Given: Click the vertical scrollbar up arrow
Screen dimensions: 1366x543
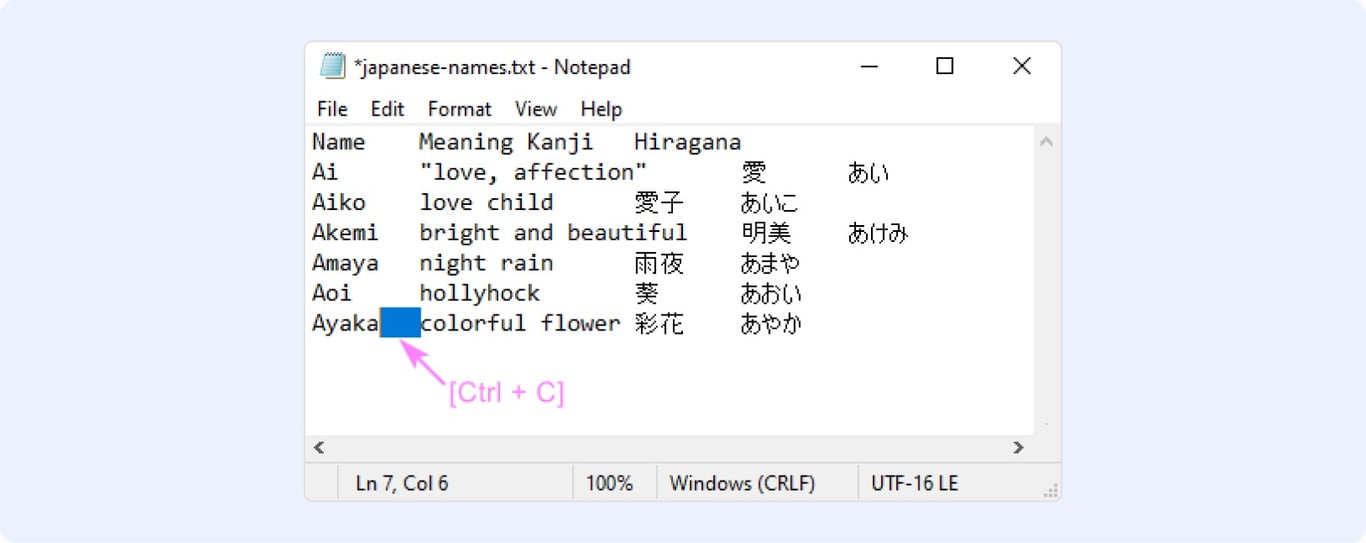Looking at the screenshot, I should tap(1046, 142).
